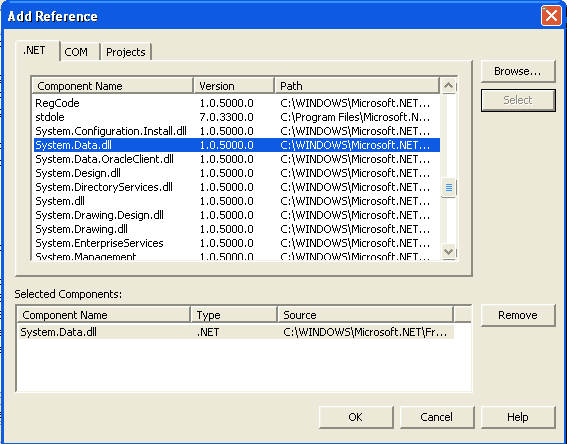Click the Type column header

(234, 315)
